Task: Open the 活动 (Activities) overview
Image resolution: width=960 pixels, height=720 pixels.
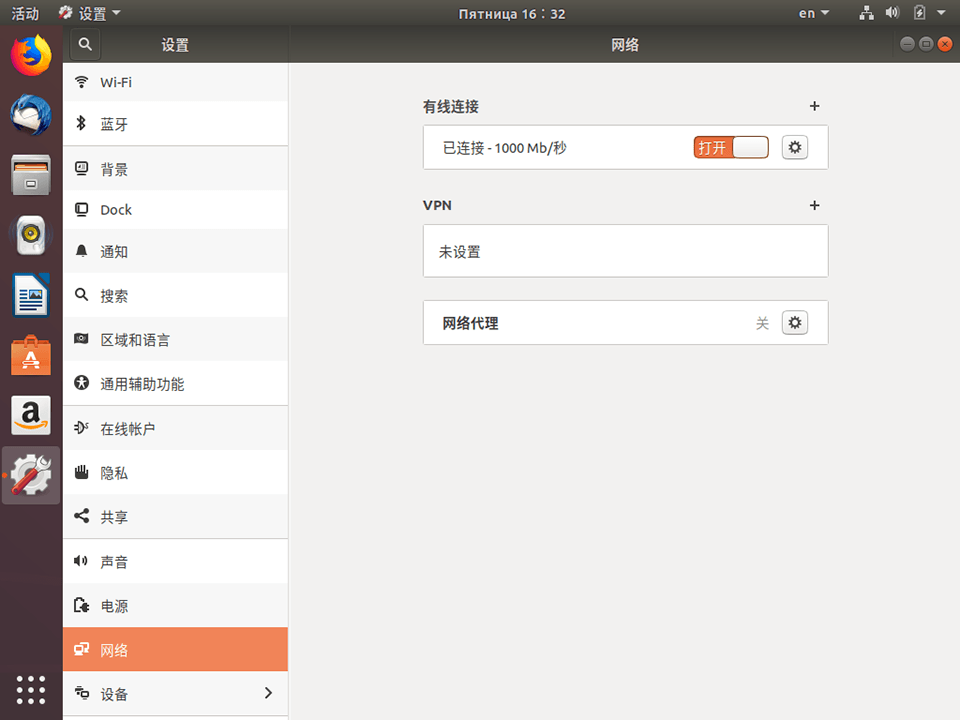Action: 25,13
